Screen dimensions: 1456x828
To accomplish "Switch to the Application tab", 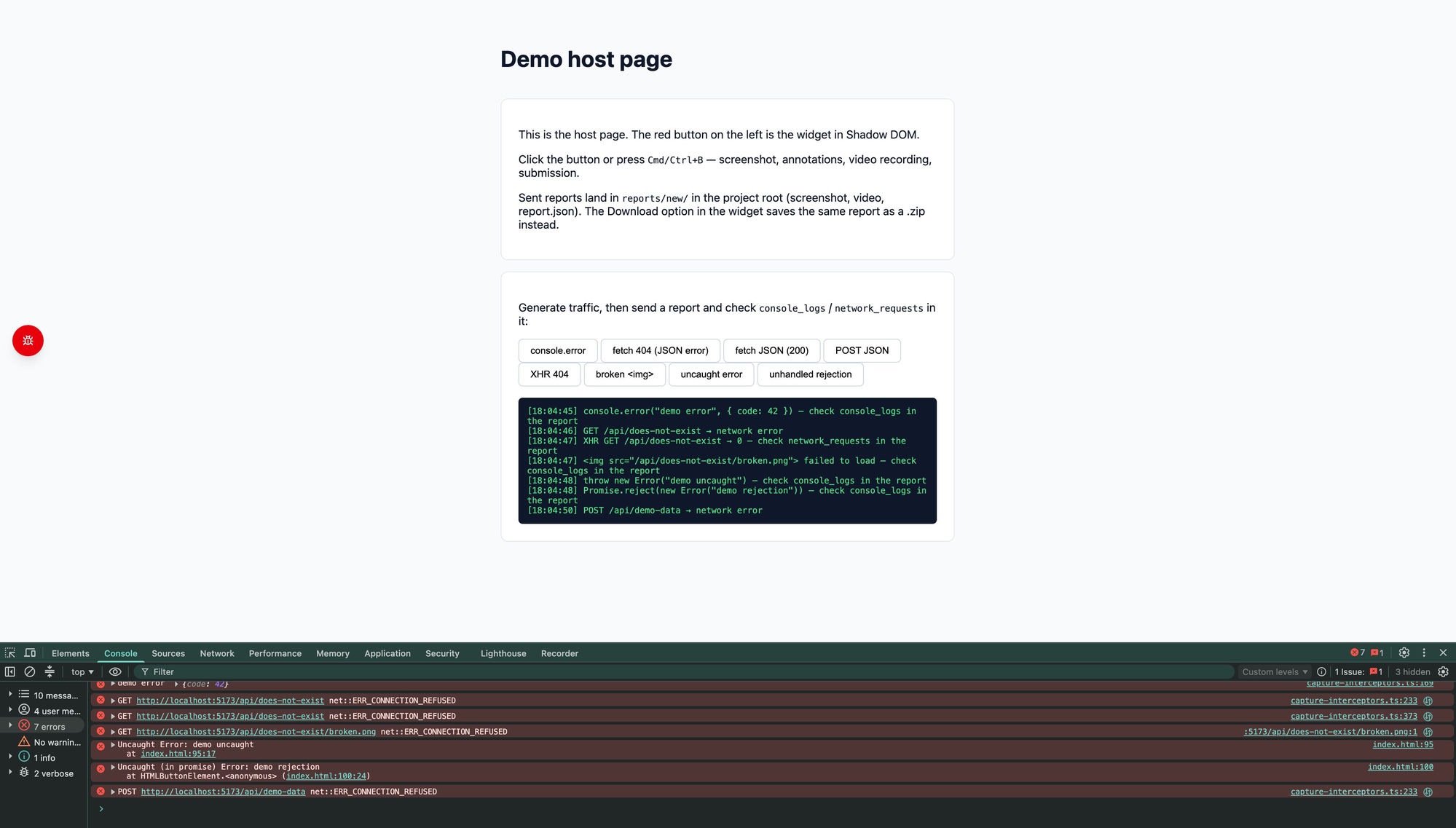I will click(387, 653).
